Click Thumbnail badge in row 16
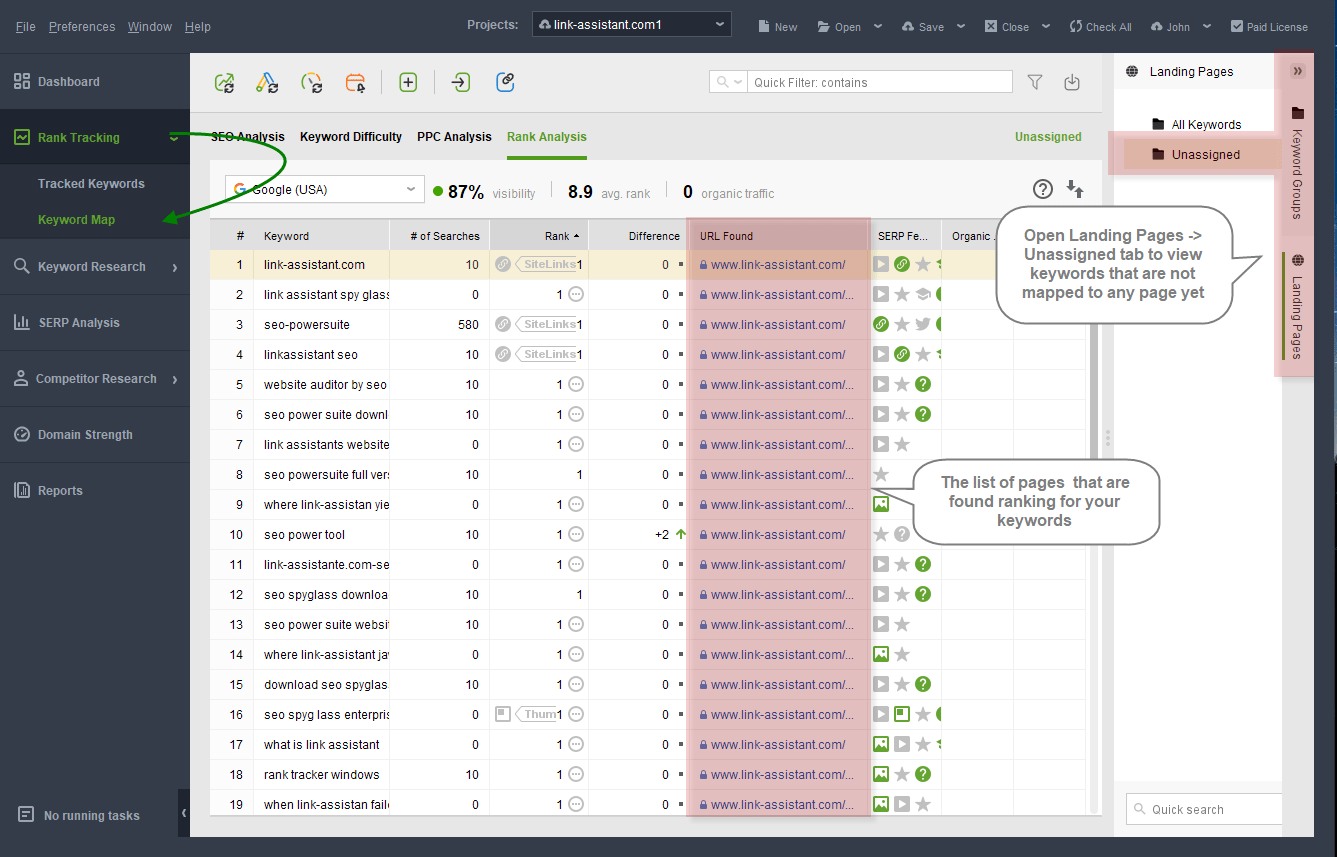This screenshot has height=857, width=1337. [x=538, y=715]
